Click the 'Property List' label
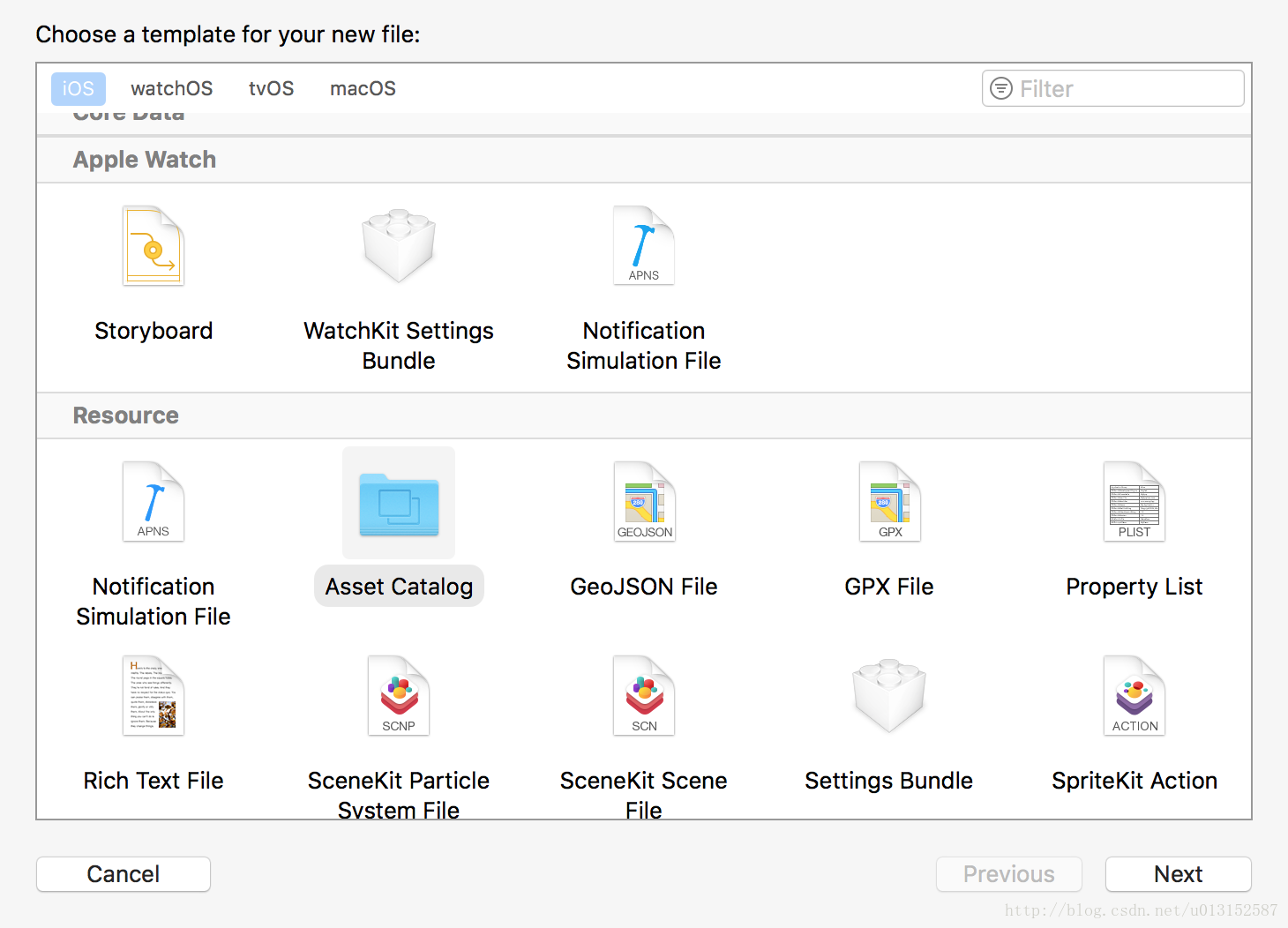The image size is (1288, 928). 1134,587
